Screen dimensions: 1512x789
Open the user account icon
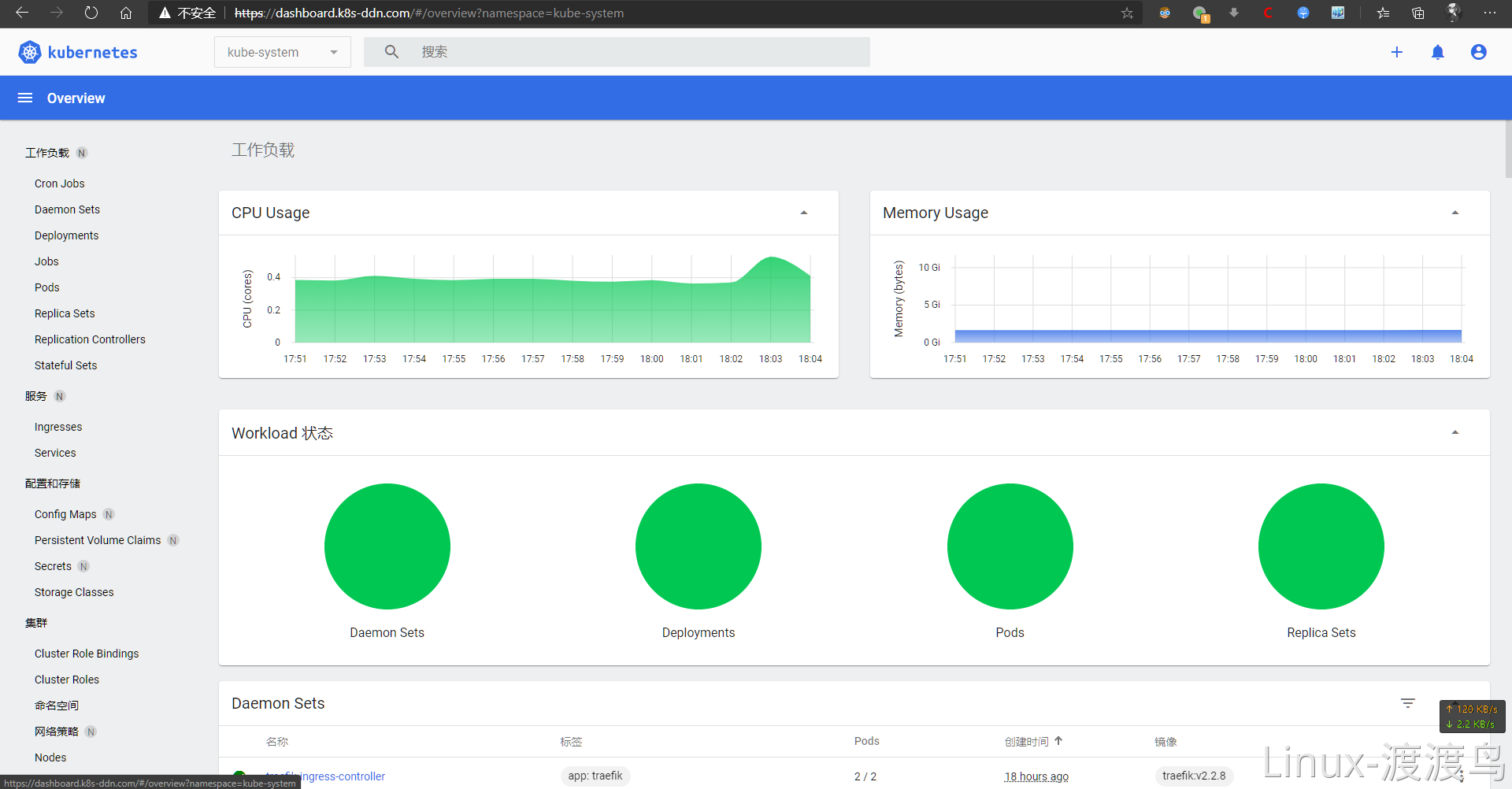point(1478,52)
